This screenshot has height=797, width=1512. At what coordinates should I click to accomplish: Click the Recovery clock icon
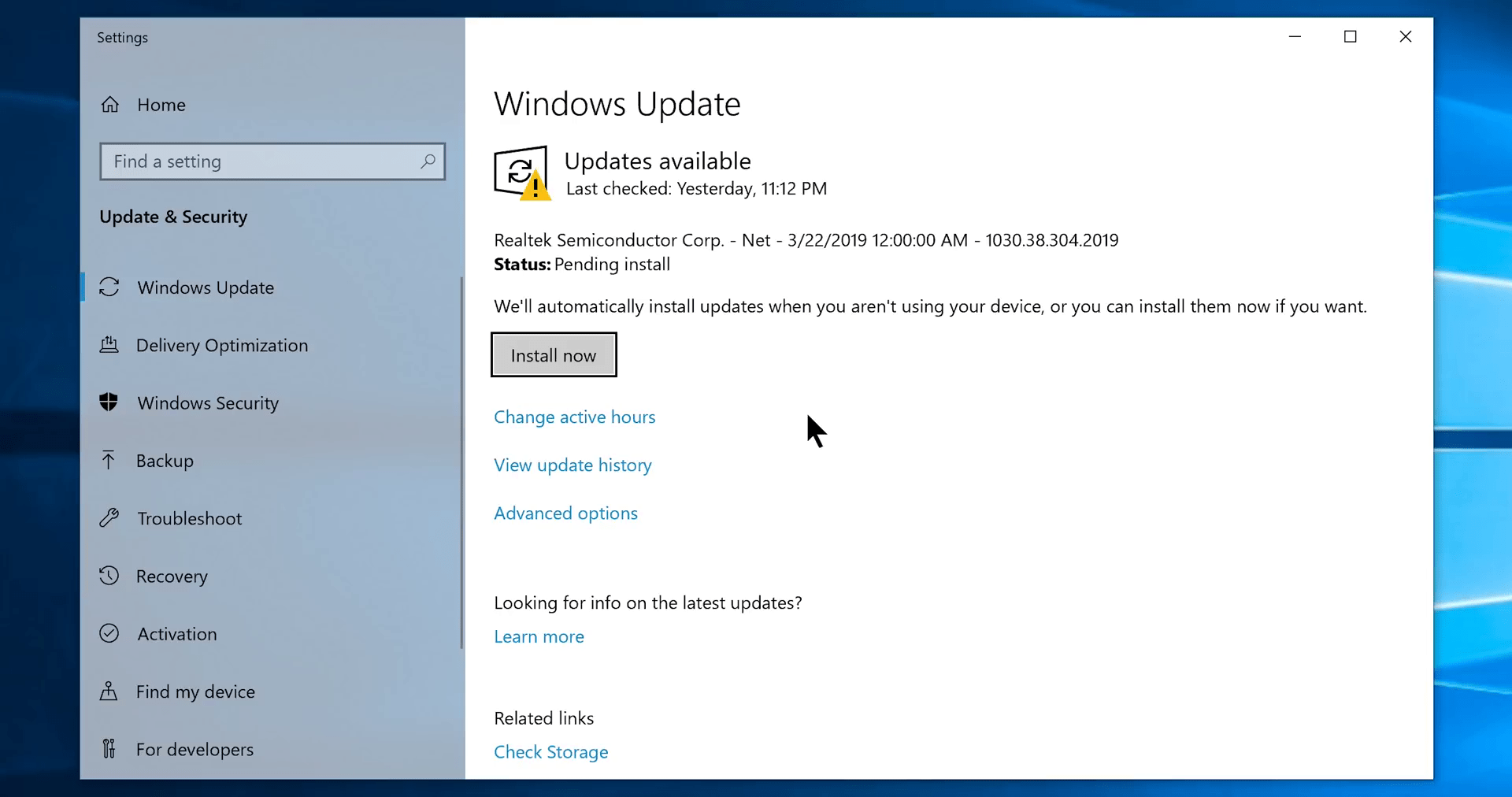(109, 576)
